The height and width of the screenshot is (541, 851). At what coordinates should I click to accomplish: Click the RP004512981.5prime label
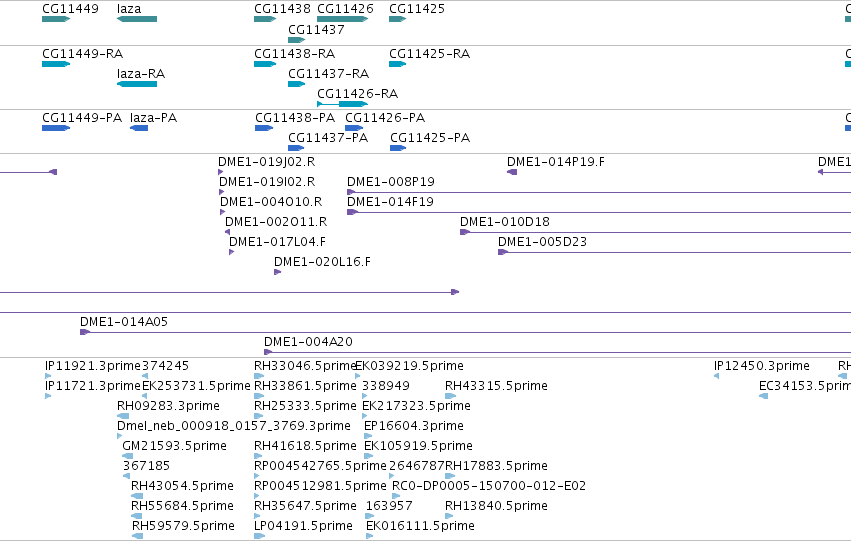click(320, 486)
